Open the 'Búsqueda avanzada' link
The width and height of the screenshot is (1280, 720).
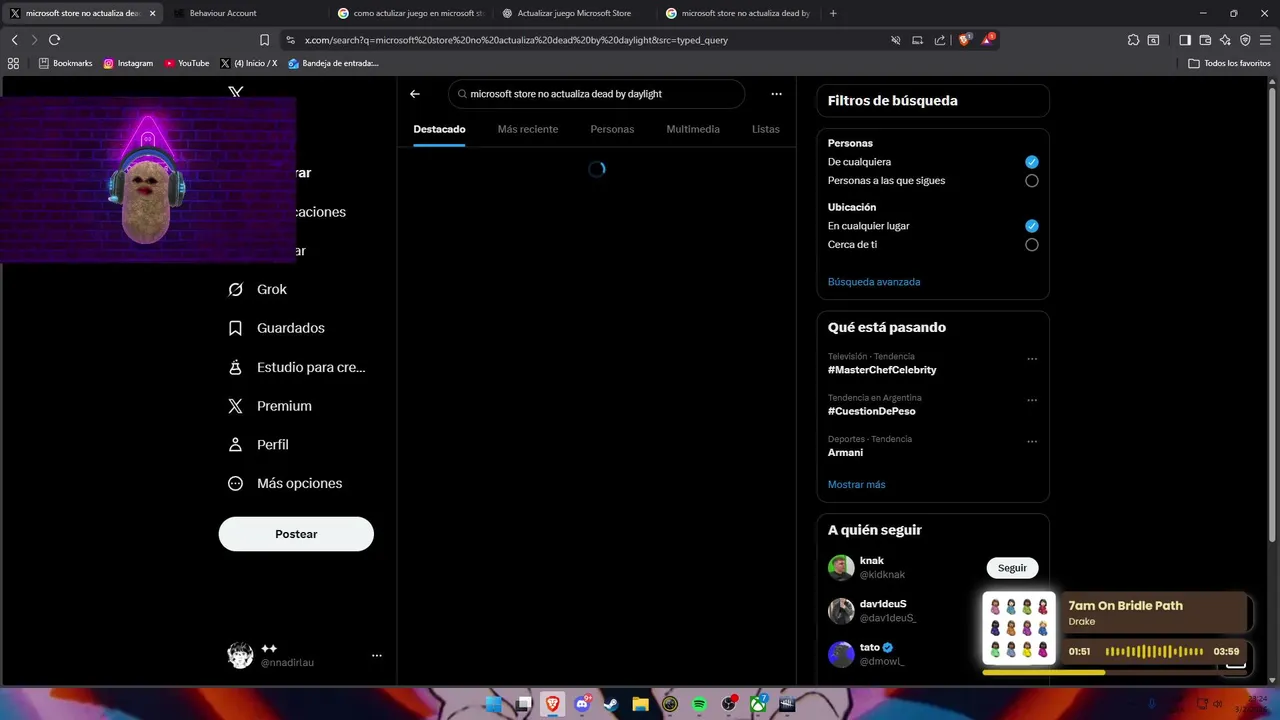(874, 282)
